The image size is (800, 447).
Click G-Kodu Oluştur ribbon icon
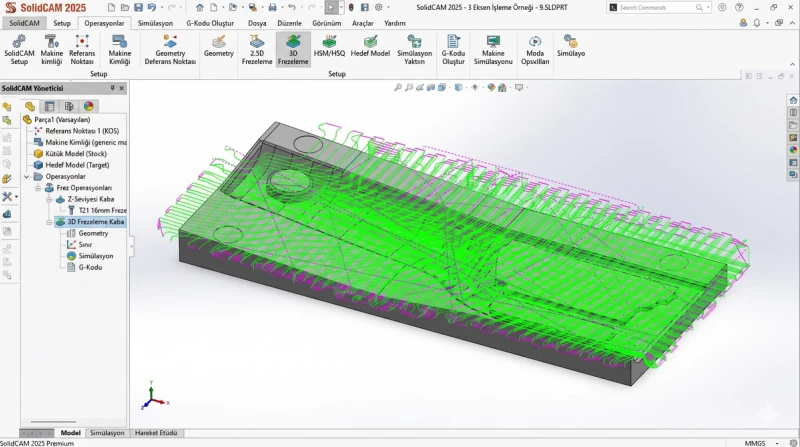click(453, 49)
